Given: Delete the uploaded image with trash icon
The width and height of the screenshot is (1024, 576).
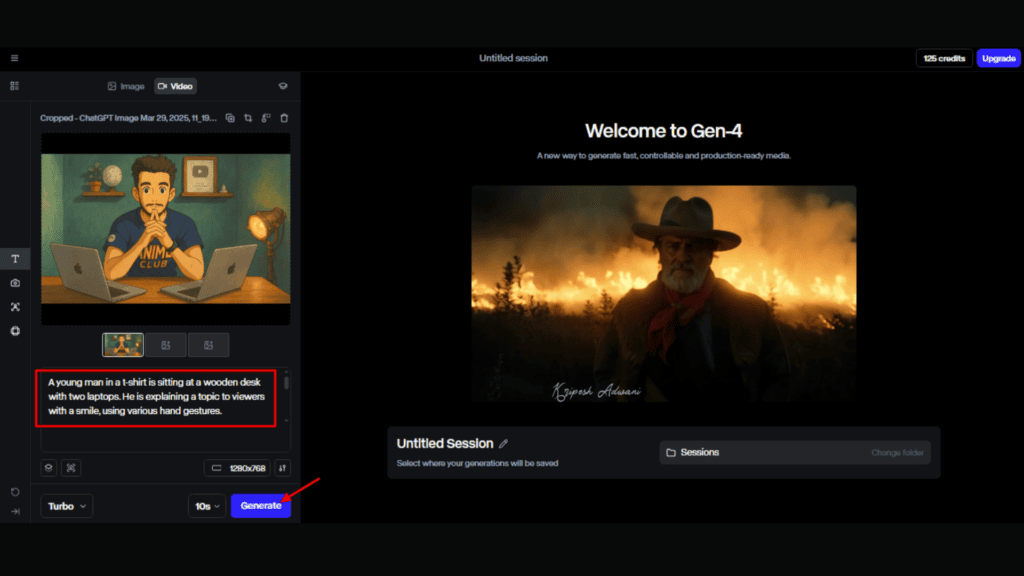Looking at the screenshot, I should coord(284,118).
